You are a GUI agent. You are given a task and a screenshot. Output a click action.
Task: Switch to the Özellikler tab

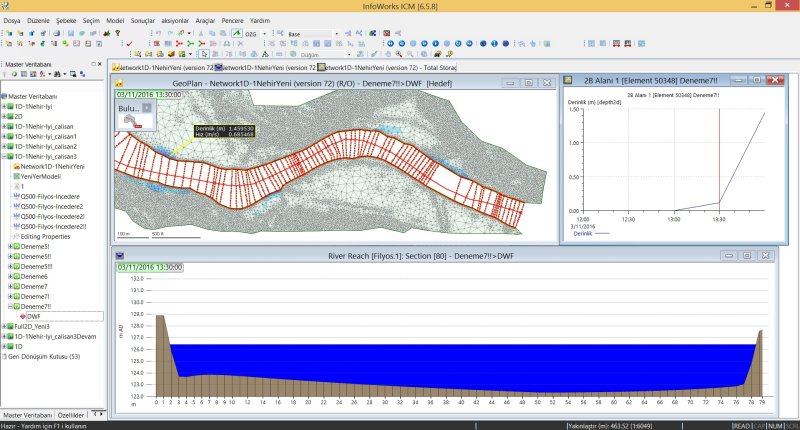pos(72,414)
